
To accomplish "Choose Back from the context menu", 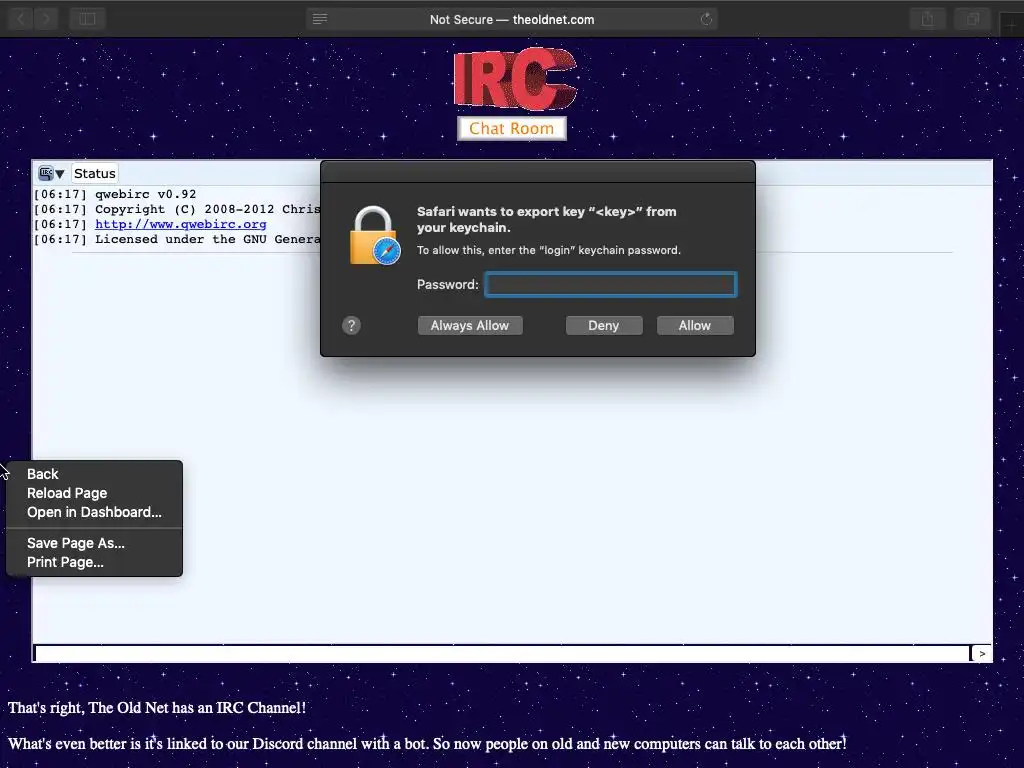I will click(94, 474).
